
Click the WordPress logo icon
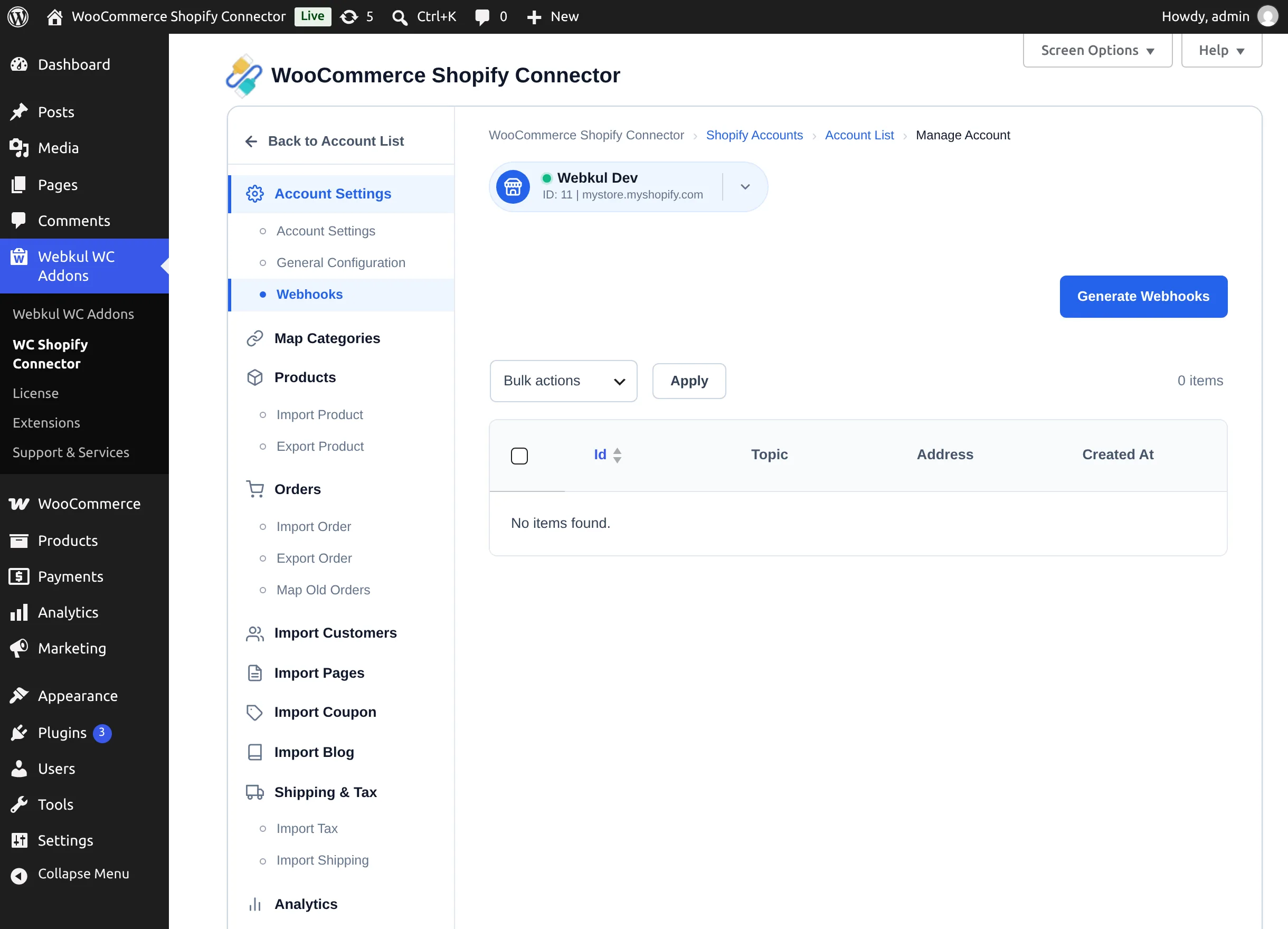(18, 16)
